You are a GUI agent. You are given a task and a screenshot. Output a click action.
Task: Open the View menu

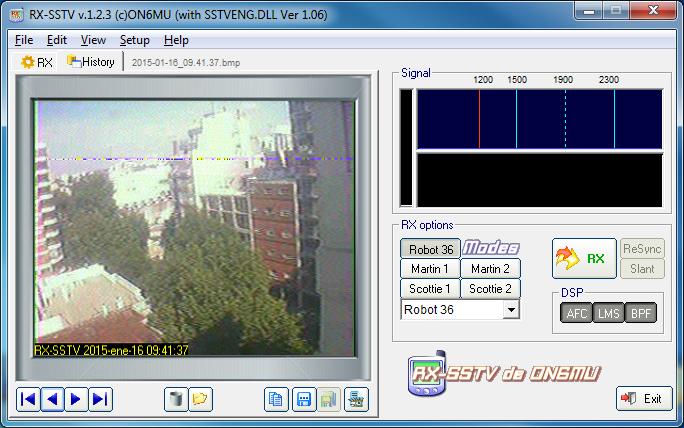tap(93, 40)
